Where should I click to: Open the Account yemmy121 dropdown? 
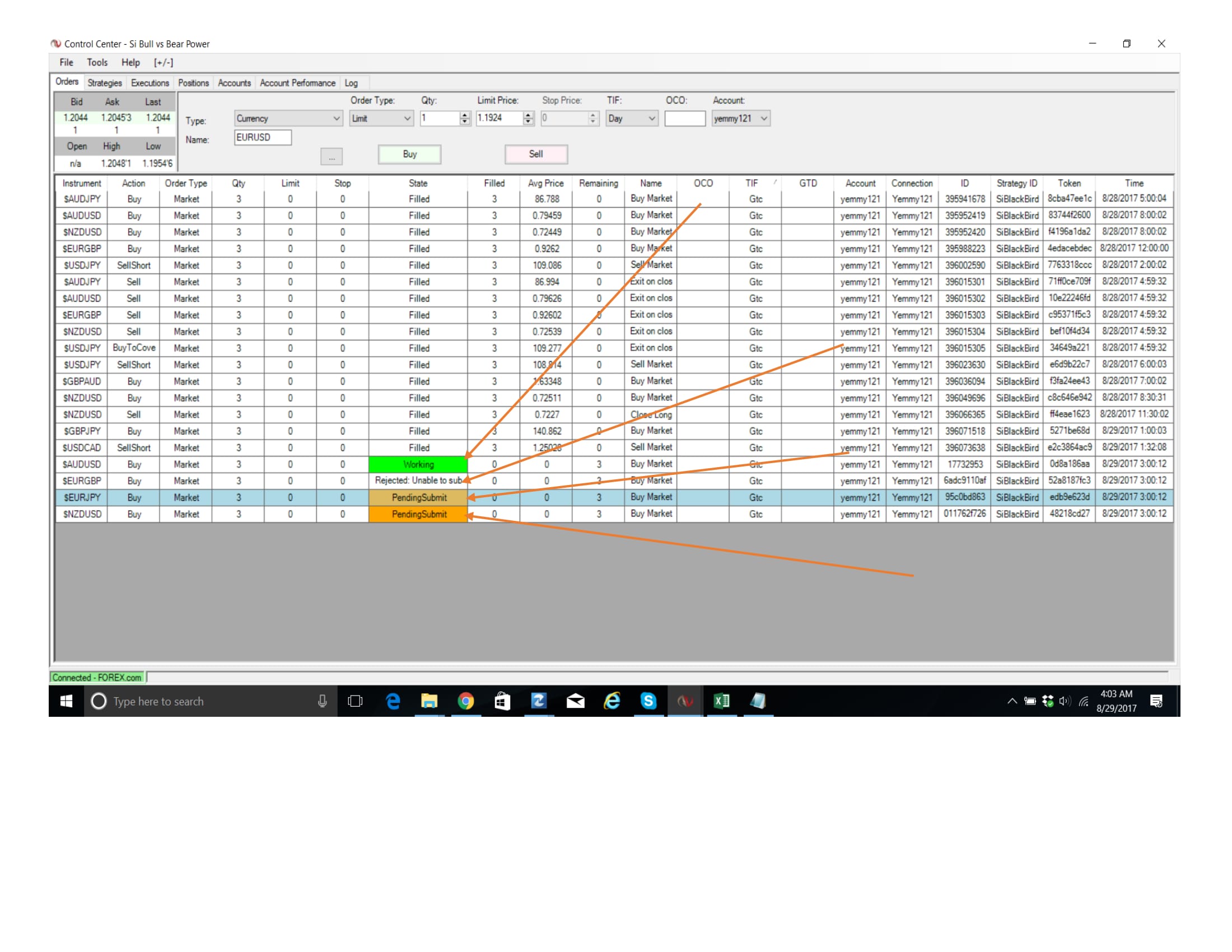click(764, 118)
